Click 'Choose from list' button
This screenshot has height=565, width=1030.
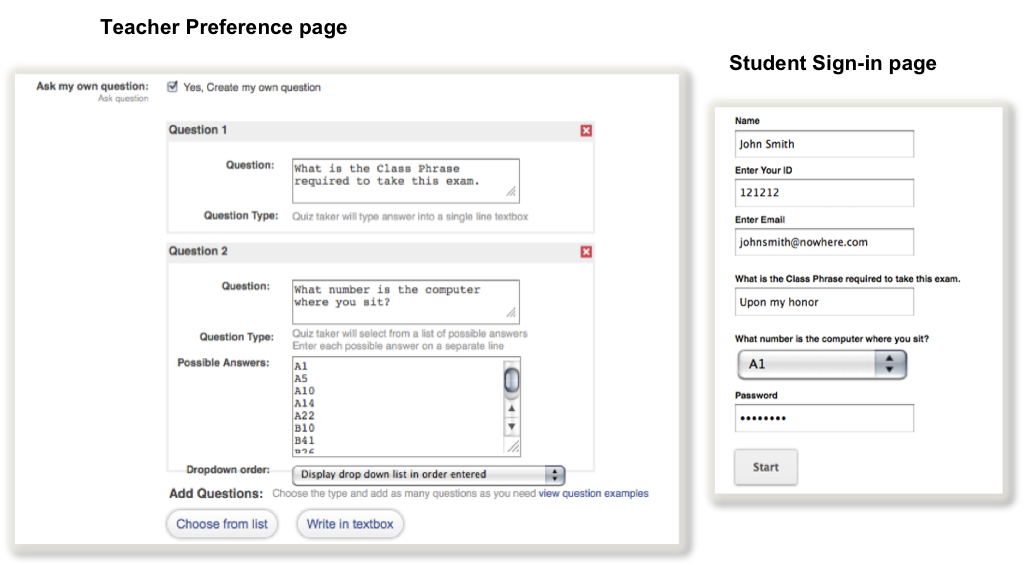(222, 524)
